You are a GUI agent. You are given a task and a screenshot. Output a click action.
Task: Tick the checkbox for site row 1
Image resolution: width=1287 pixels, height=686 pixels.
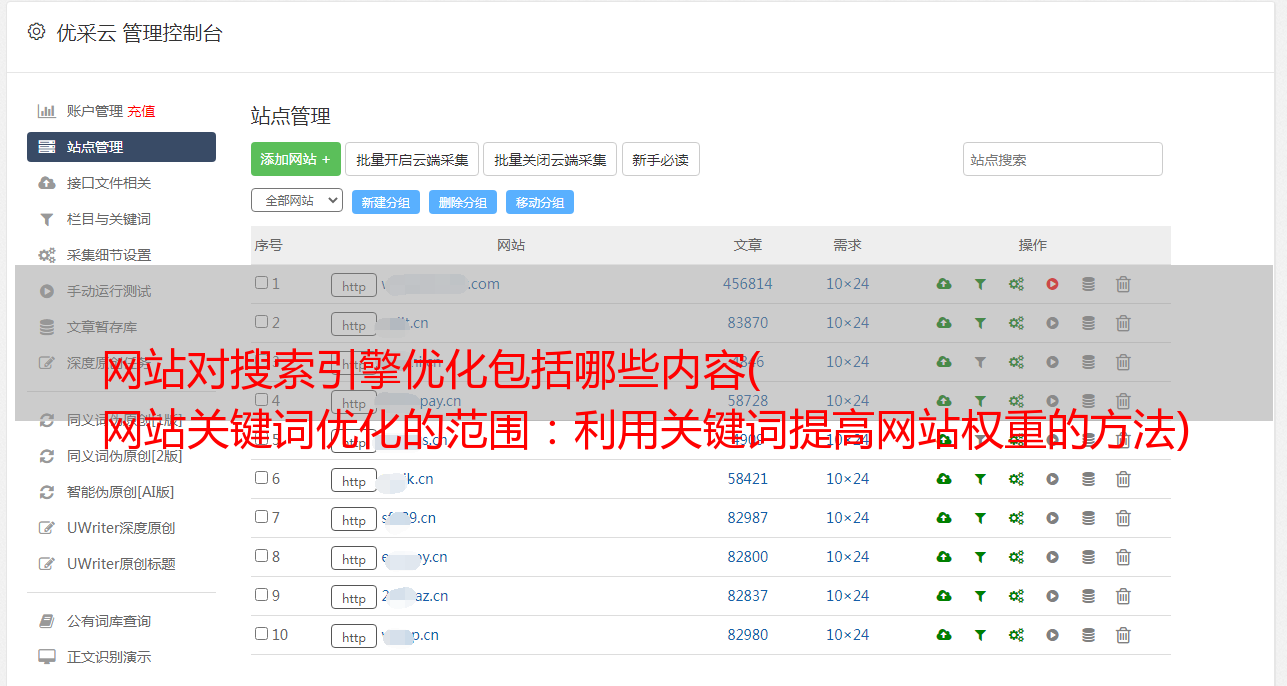point(261,283)
